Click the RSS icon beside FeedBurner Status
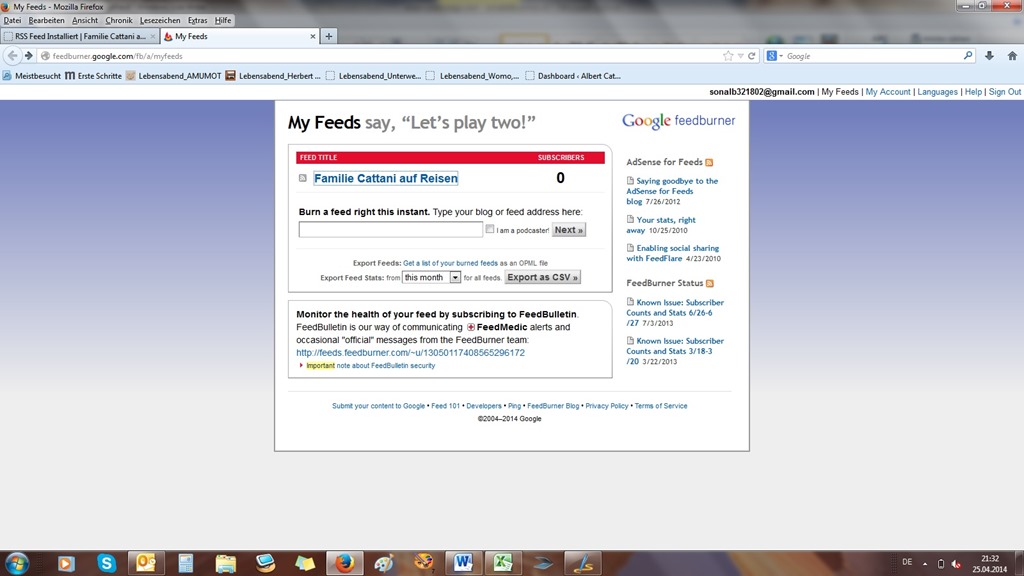The image size is (1024, 576). [711, 284]
